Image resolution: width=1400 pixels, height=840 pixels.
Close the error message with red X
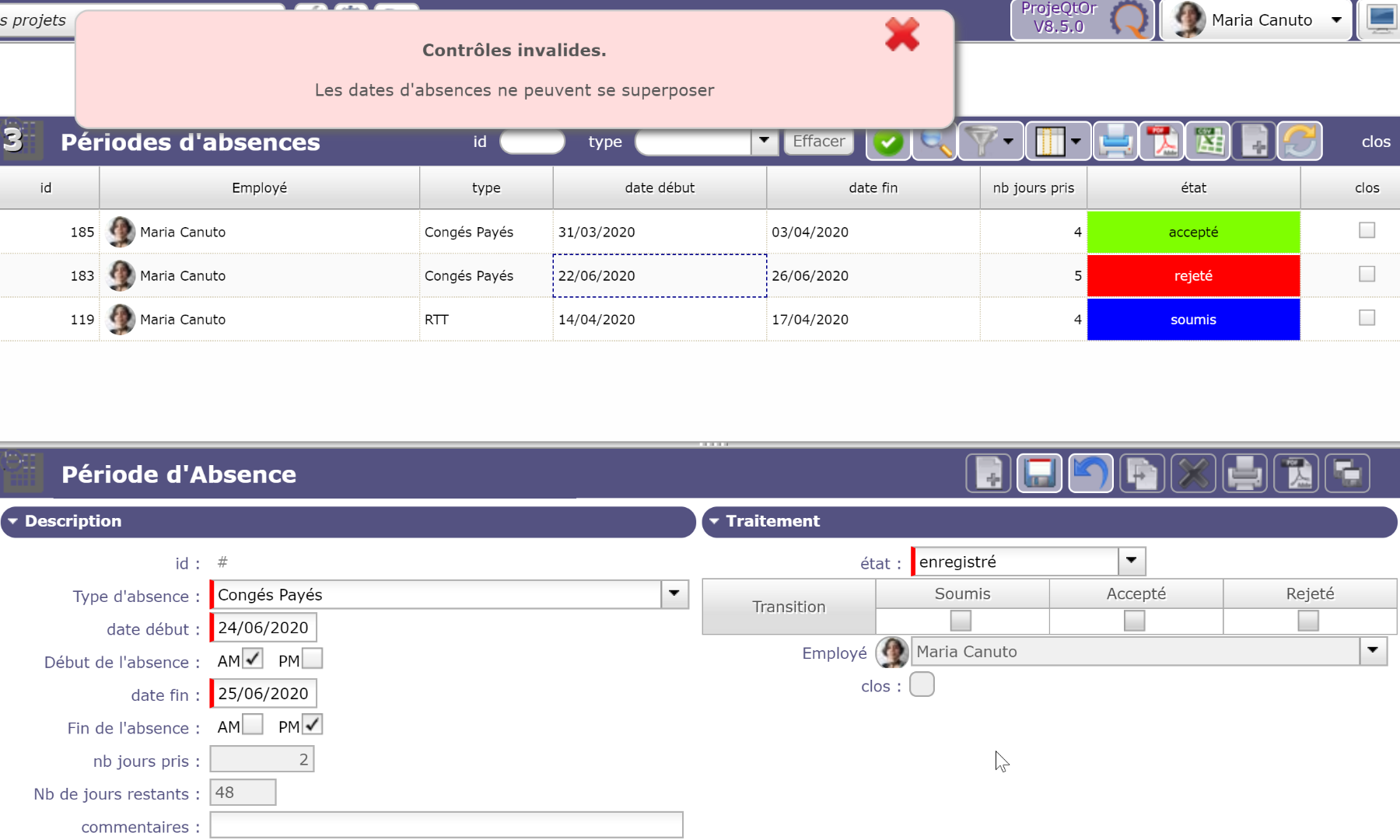[901, 35]
